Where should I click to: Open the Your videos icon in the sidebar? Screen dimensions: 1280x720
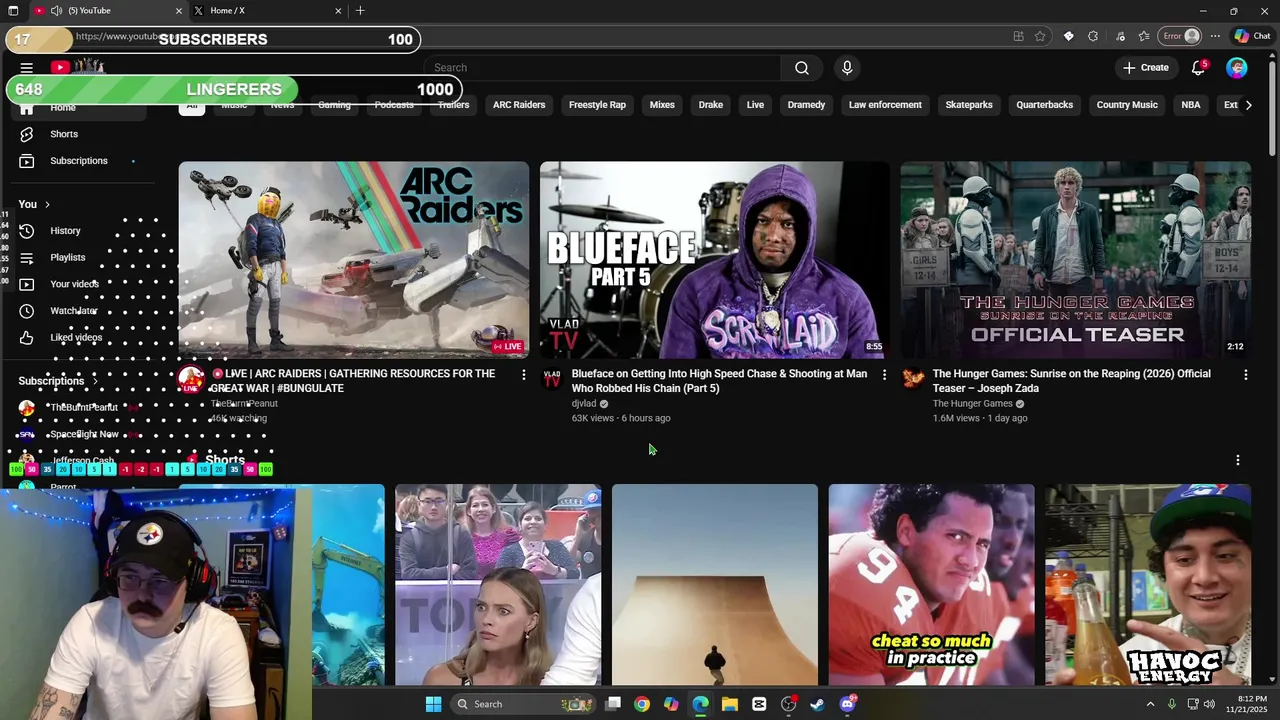(27, 284)
